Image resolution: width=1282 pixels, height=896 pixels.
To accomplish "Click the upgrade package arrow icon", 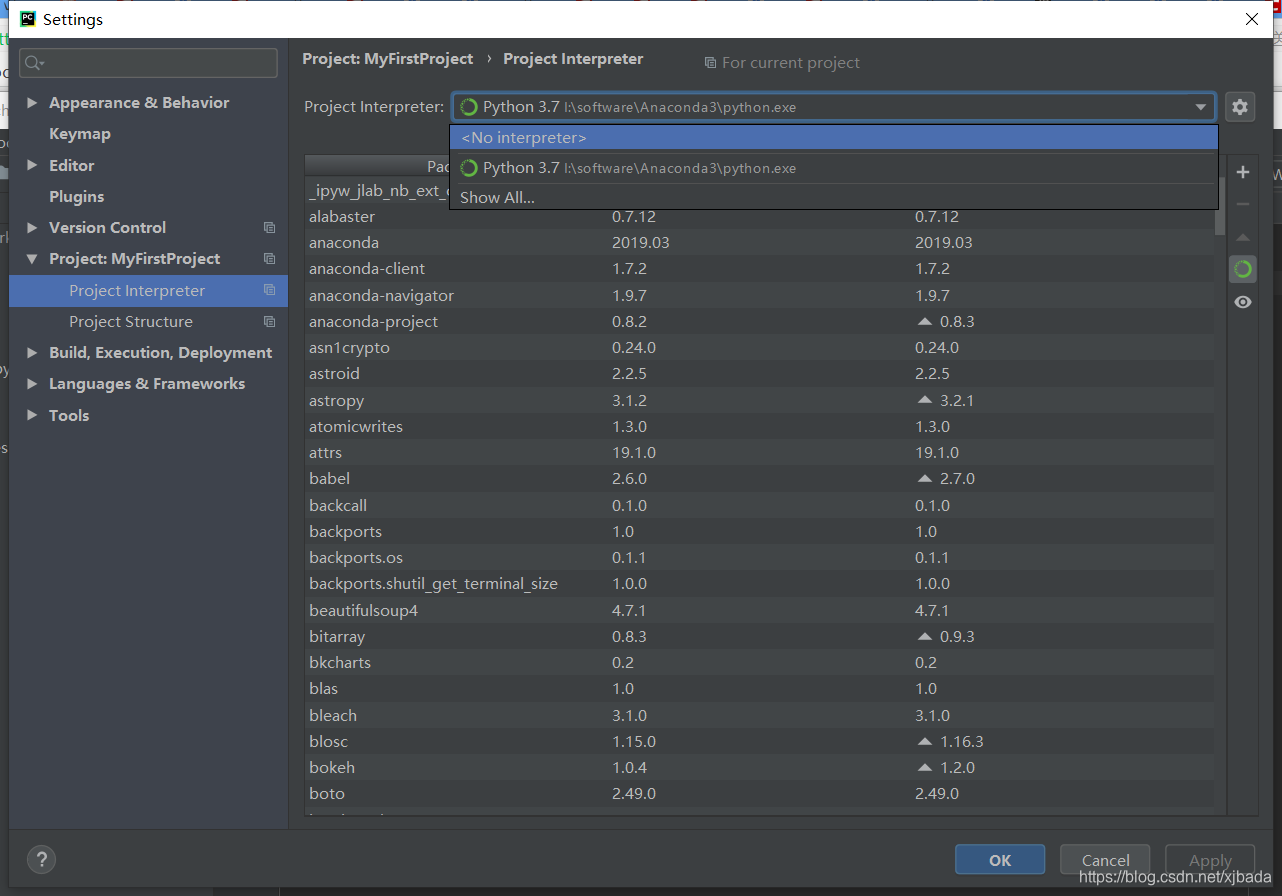I will (1243, 238).
